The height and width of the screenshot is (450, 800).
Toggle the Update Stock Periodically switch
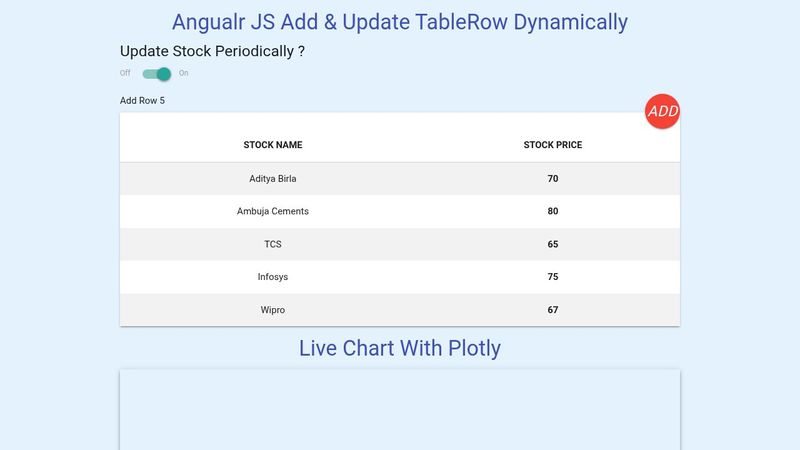[157, 73]
